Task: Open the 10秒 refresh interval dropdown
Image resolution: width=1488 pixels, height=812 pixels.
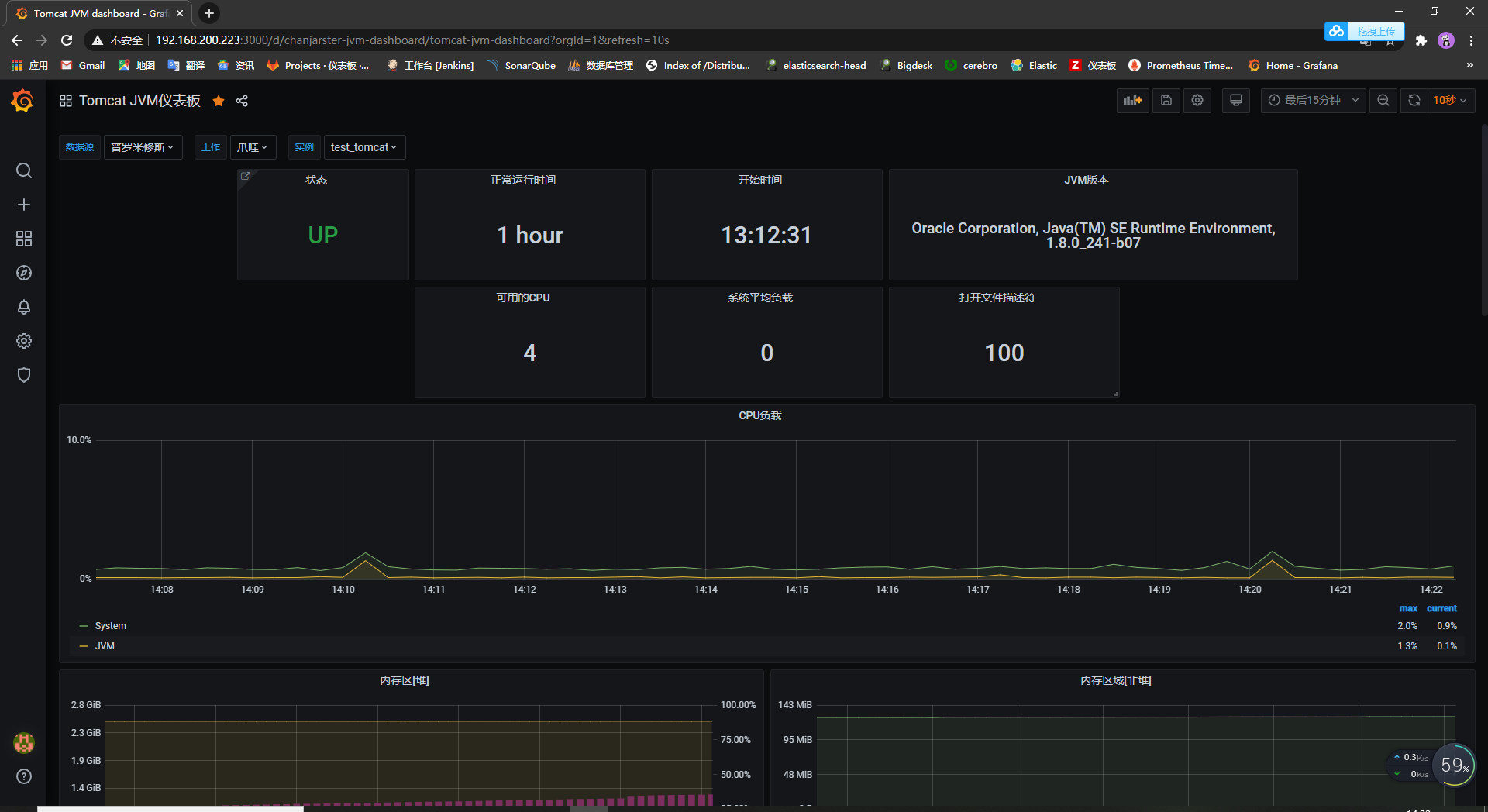Action: pos(1450,100)
